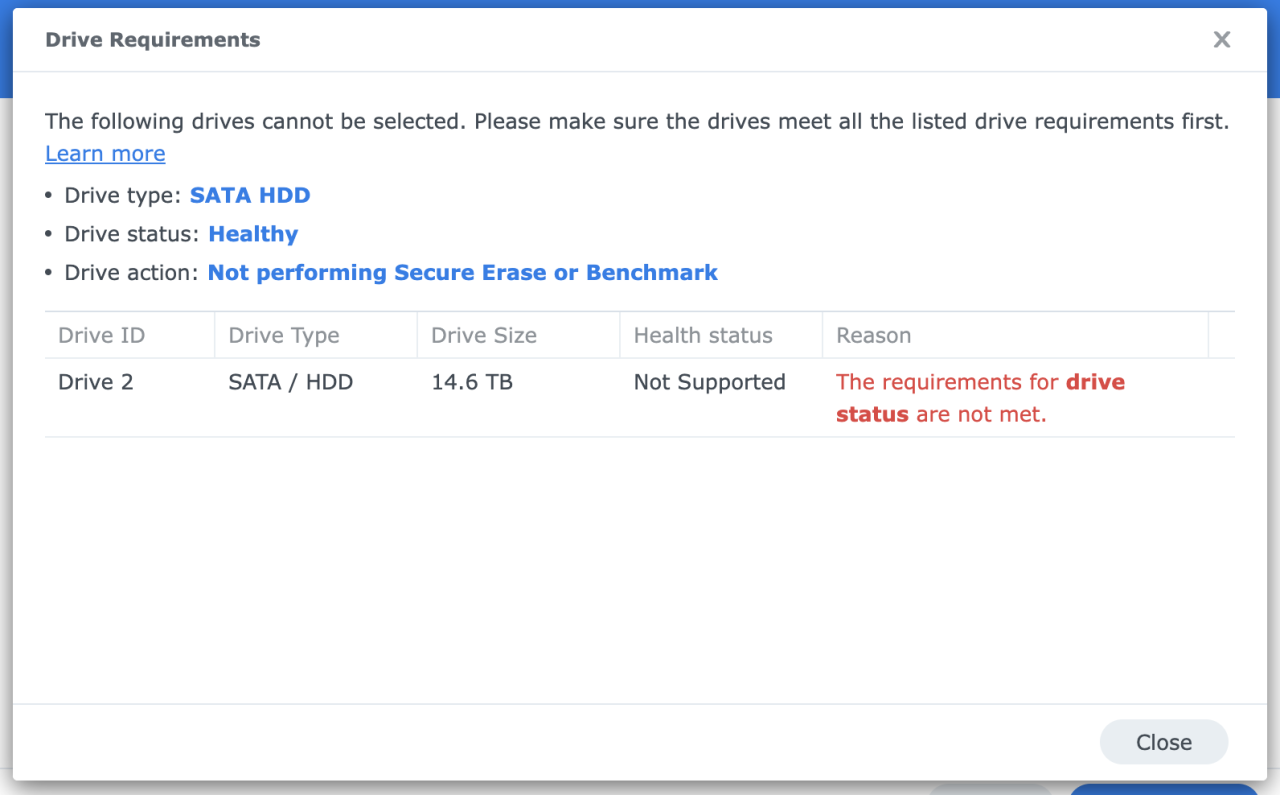Image resolution: width=1280 pixels, height=795 pixels.
Task: Click the Drive action label
Action: pos(132,273)
